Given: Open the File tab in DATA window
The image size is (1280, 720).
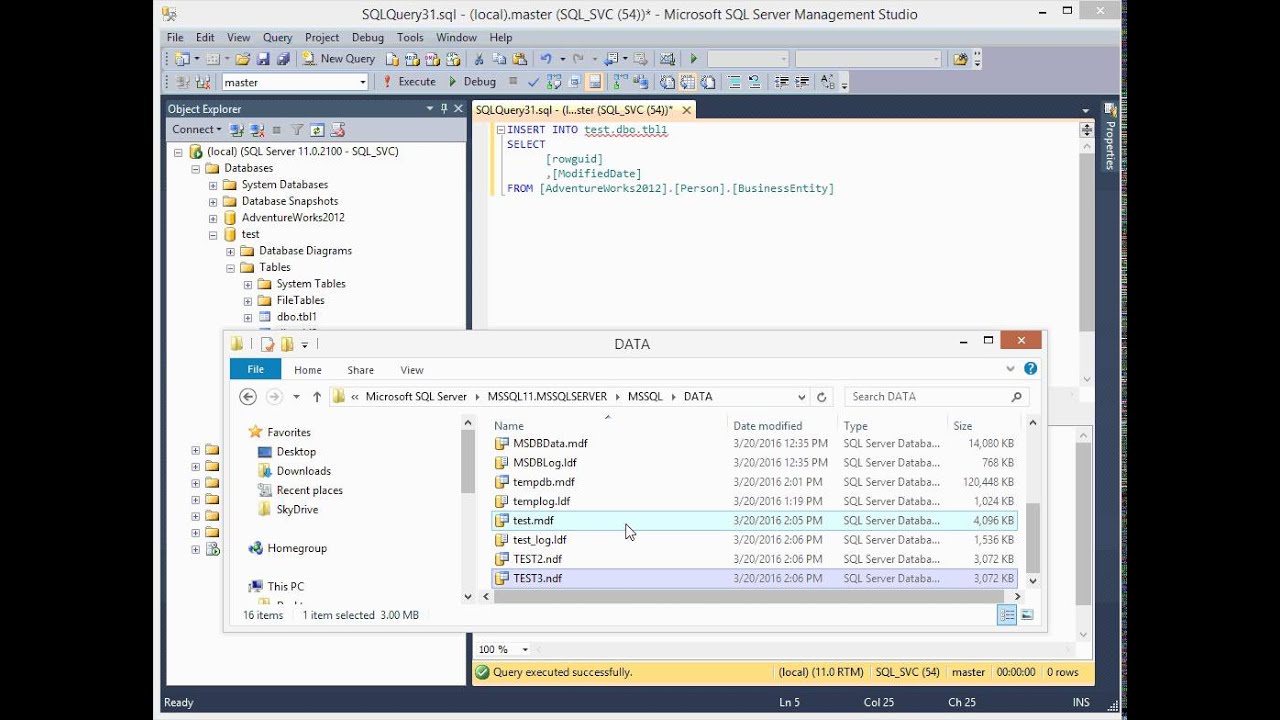Looking at the screenshot, I should point(256,369).
